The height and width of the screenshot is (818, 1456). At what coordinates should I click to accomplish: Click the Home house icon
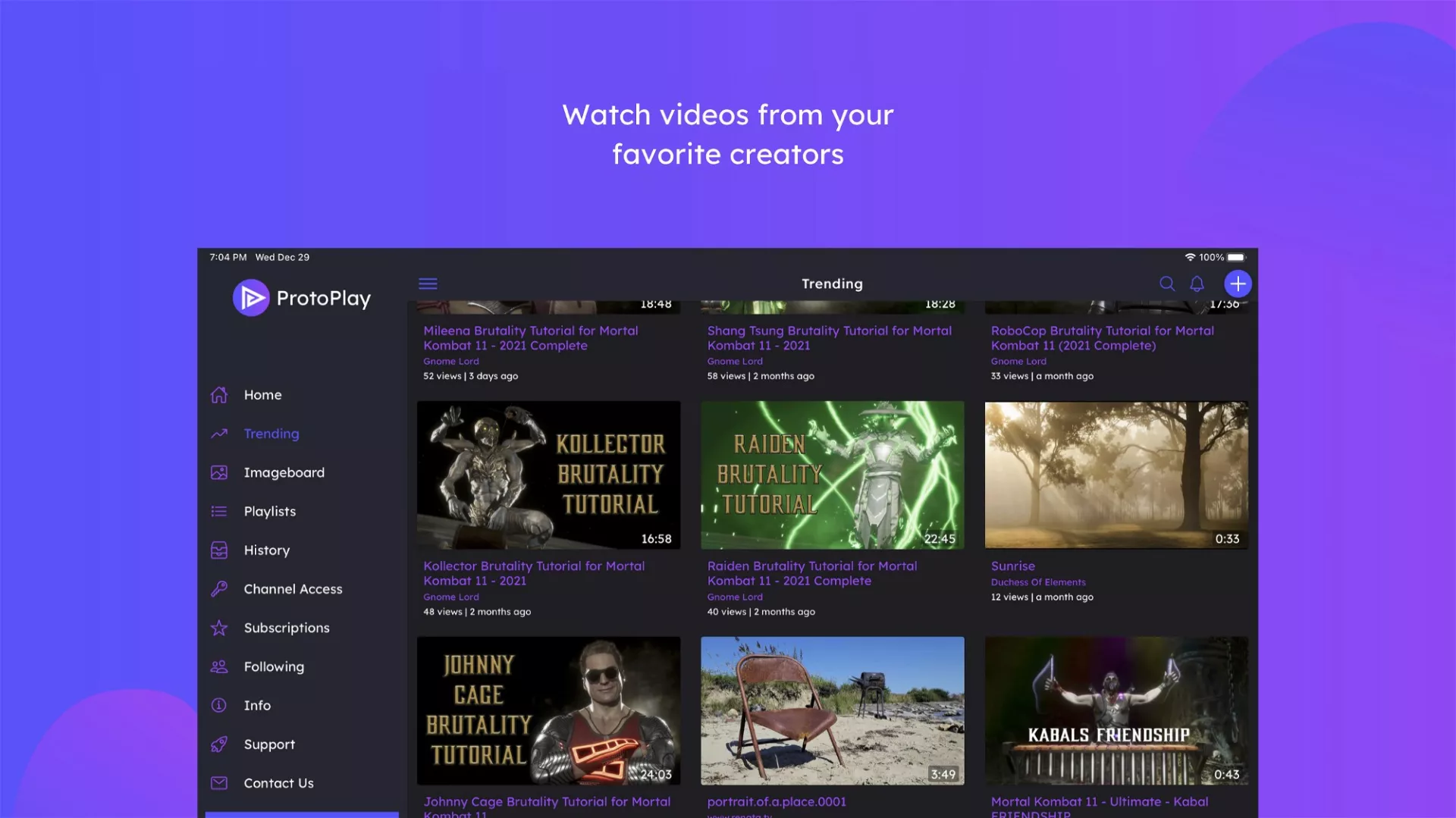[x=219, y=395]
